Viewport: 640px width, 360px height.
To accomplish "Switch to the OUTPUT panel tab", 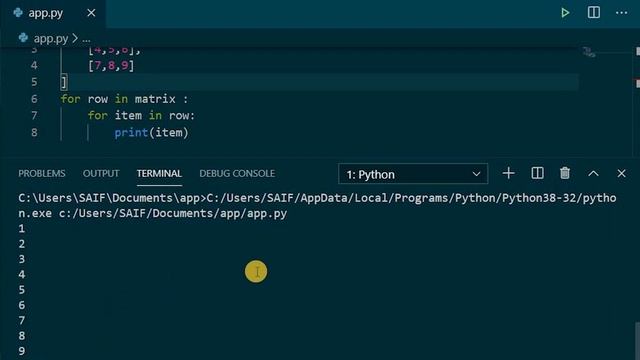I will click(101, 173).
